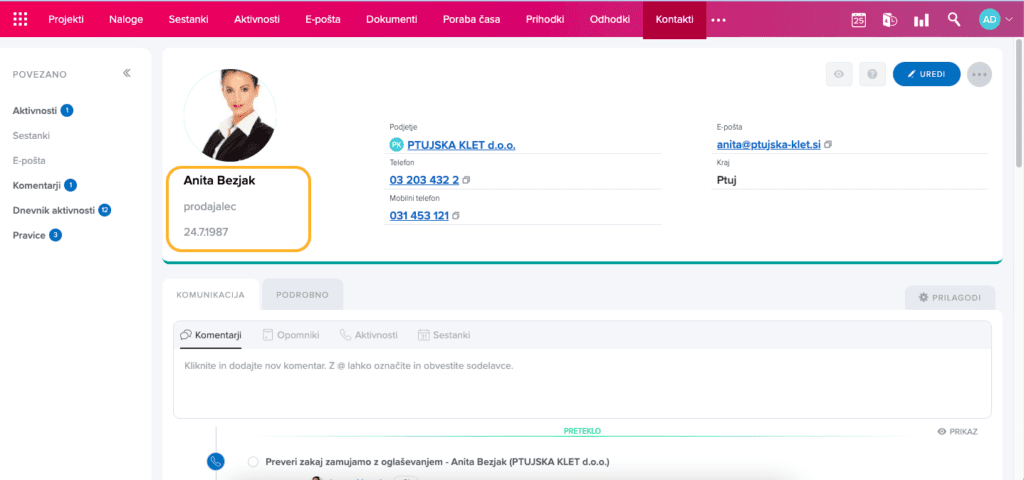
Task: Open the AD user account dropdown
Action: [993, 19]
